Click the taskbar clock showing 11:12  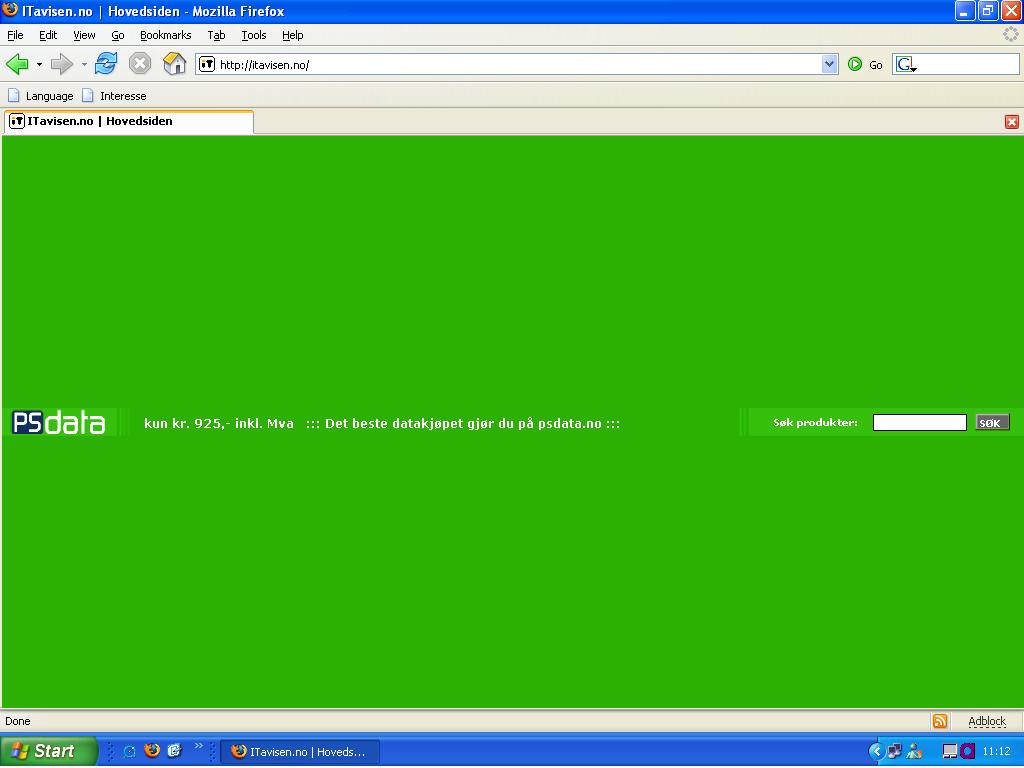(997, 751)
